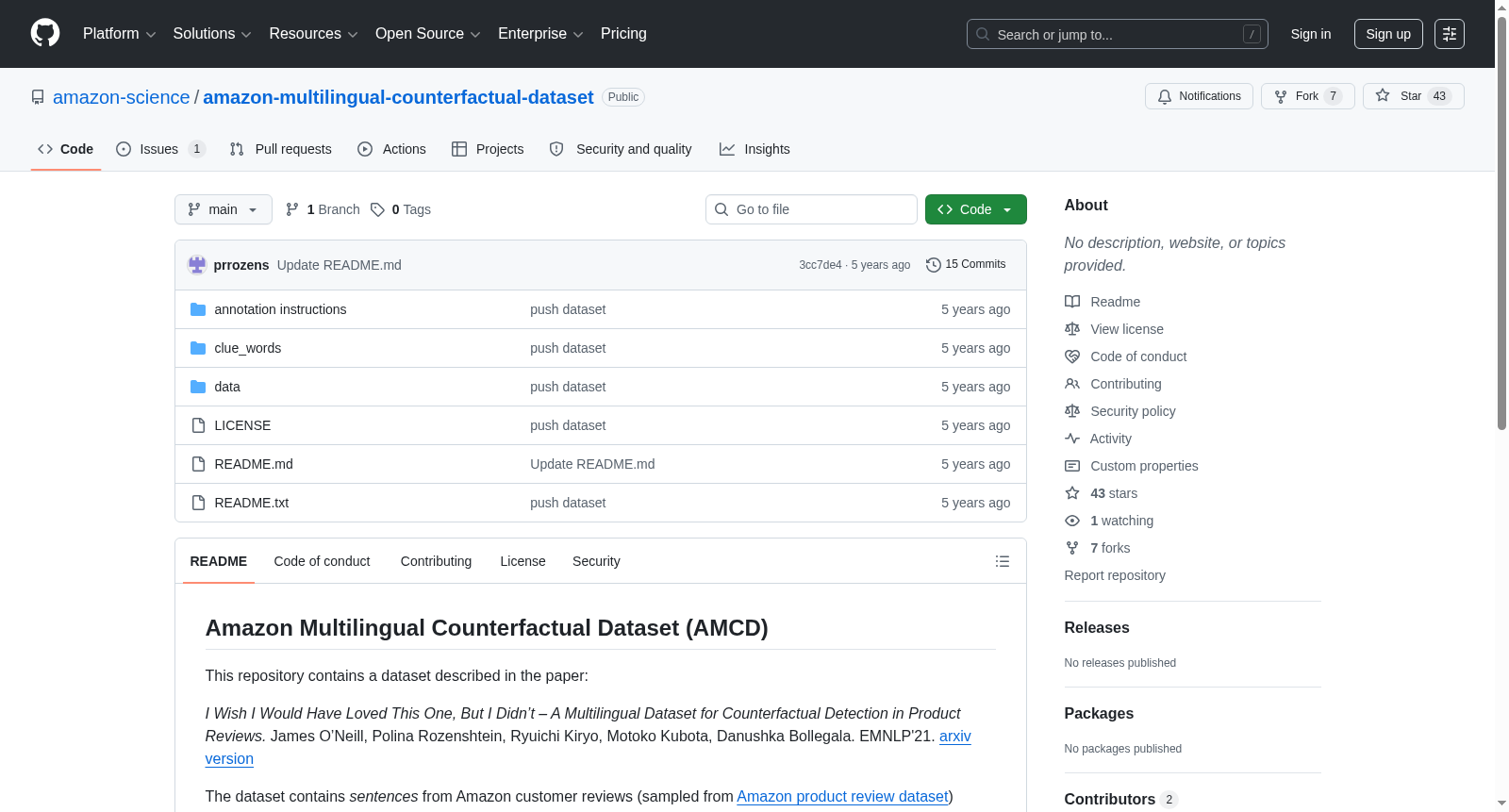Click prrozens avatar image
Viewport: 1509px width, 812px height.
[x=197, y=265]
